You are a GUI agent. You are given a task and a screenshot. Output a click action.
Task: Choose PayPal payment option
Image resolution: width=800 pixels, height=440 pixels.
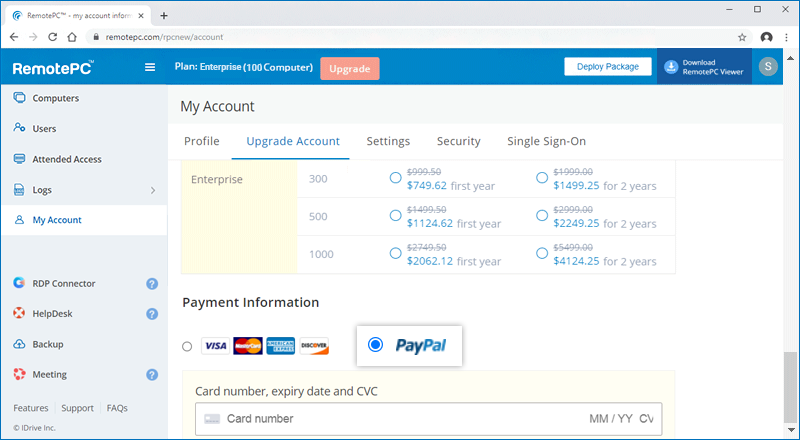(376, 345)
